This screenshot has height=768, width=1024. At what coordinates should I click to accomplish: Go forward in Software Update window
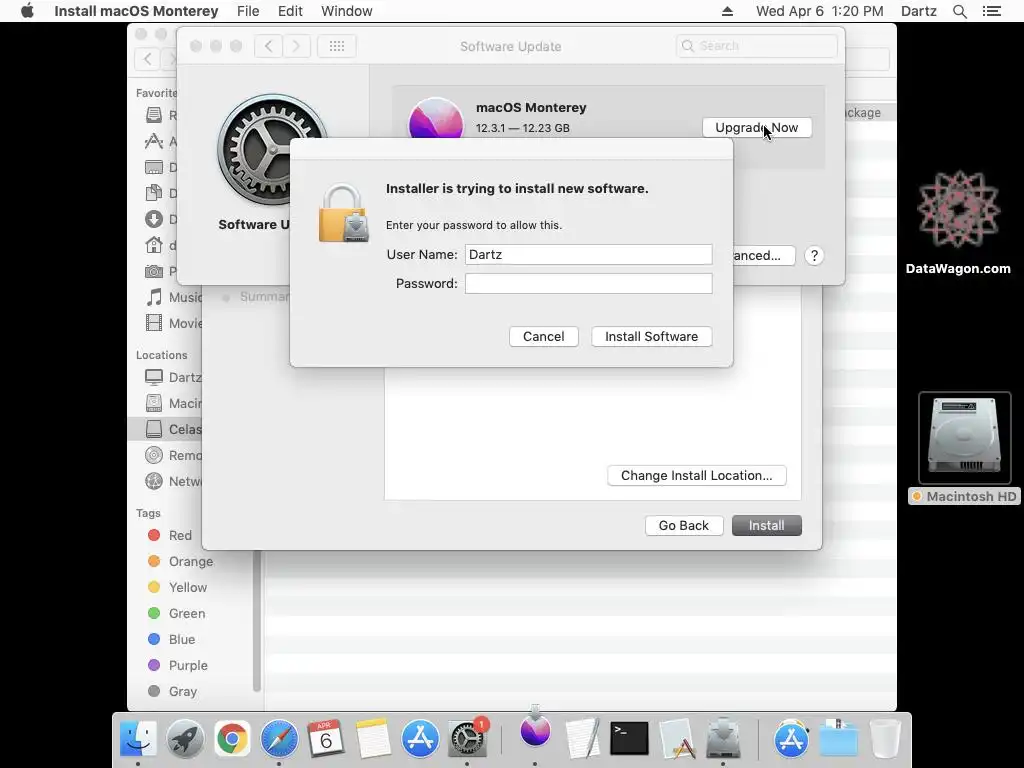[296, 46]
